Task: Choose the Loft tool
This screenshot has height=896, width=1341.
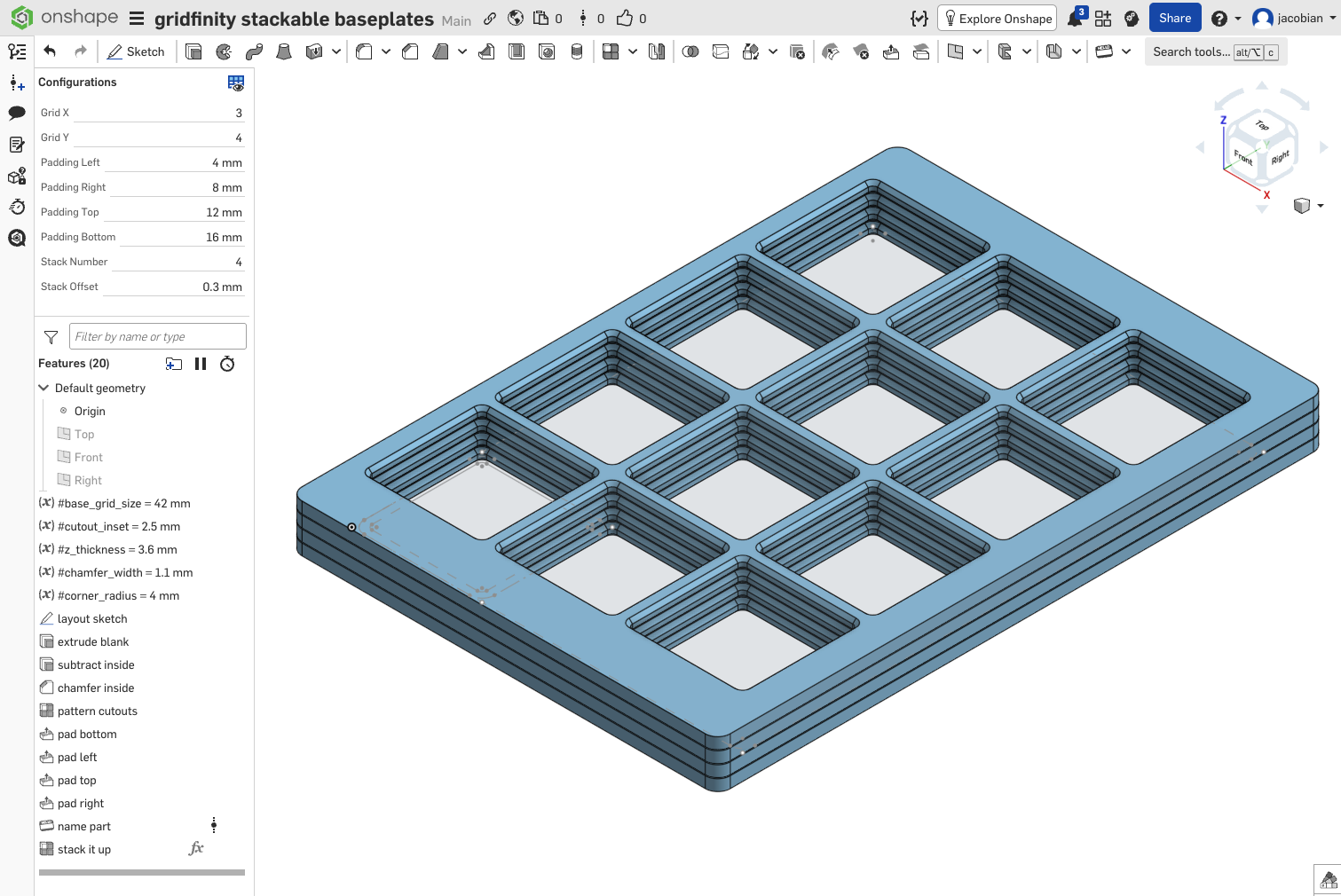Action: click(284, 51)
